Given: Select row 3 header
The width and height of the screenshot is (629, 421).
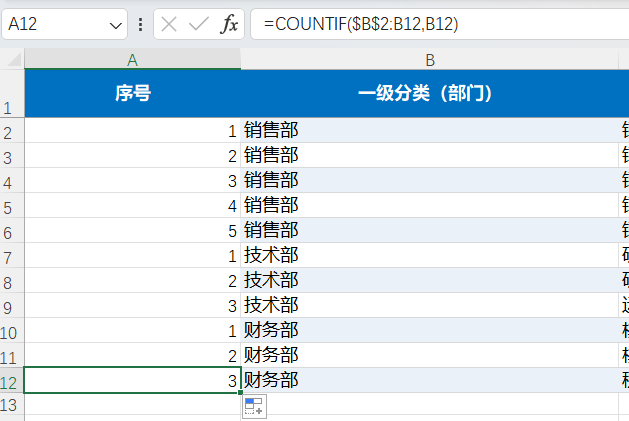Looking at the screenshot, I should (x=12, y=155).
